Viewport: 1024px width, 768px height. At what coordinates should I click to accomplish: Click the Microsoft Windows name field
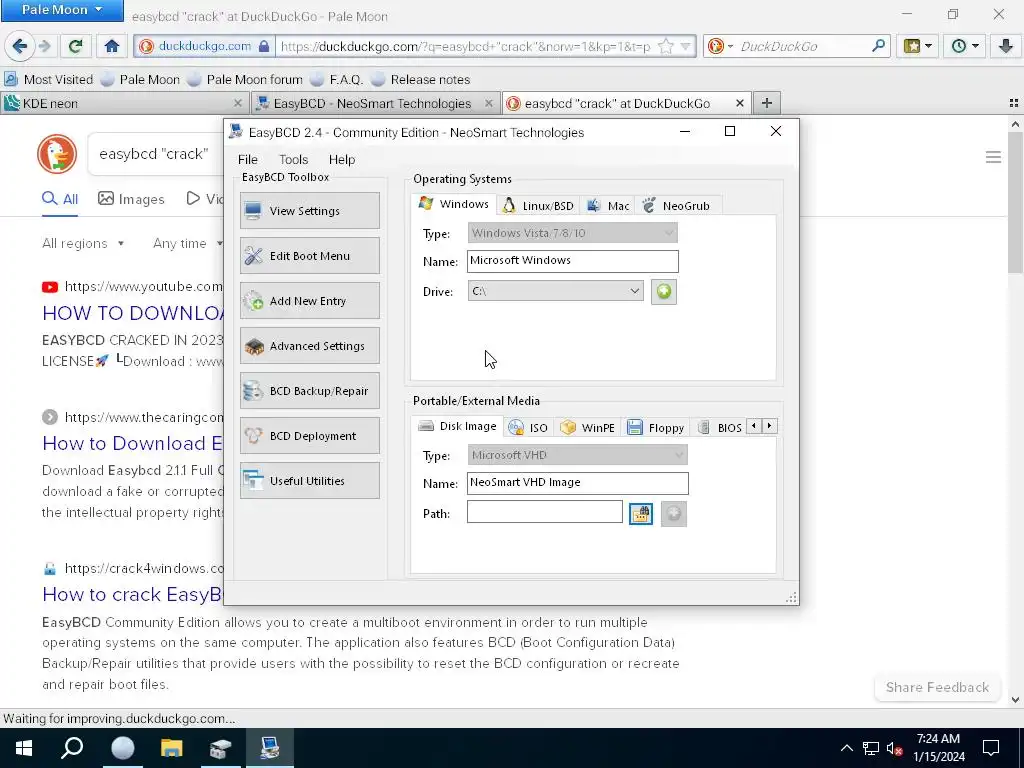coord(573,261)
